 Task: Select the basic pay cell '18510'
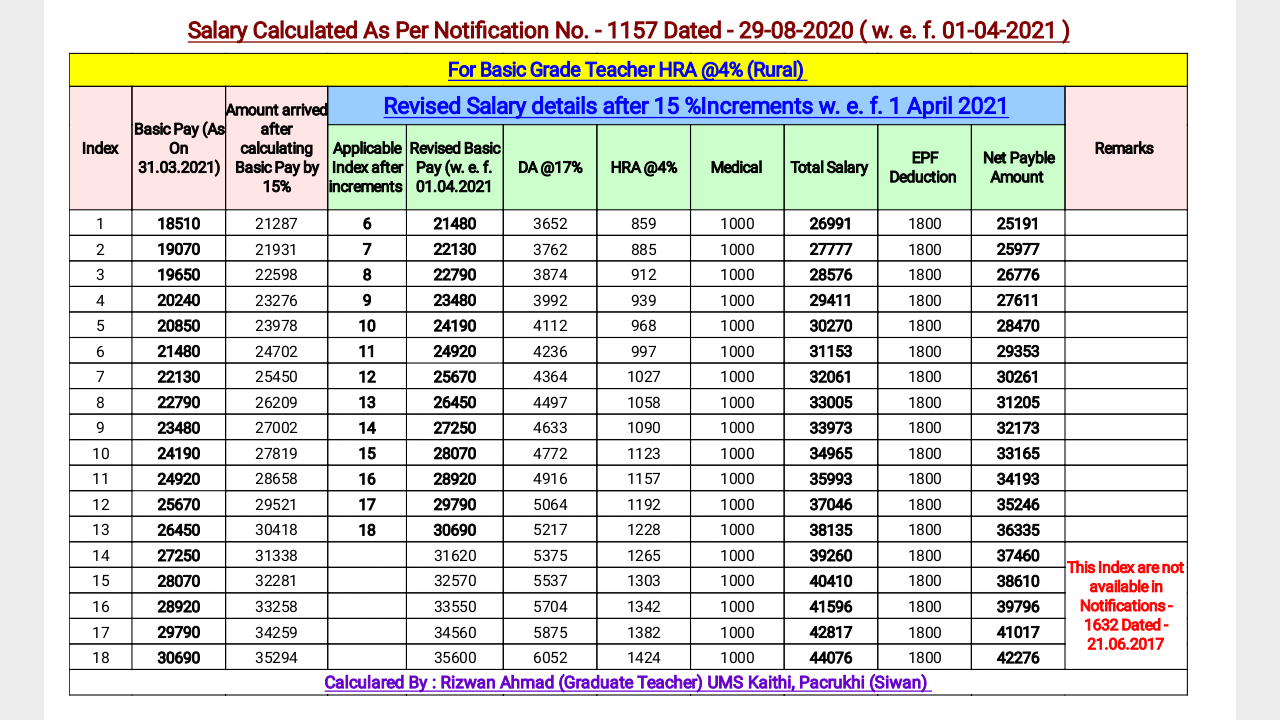coord(179,224)
